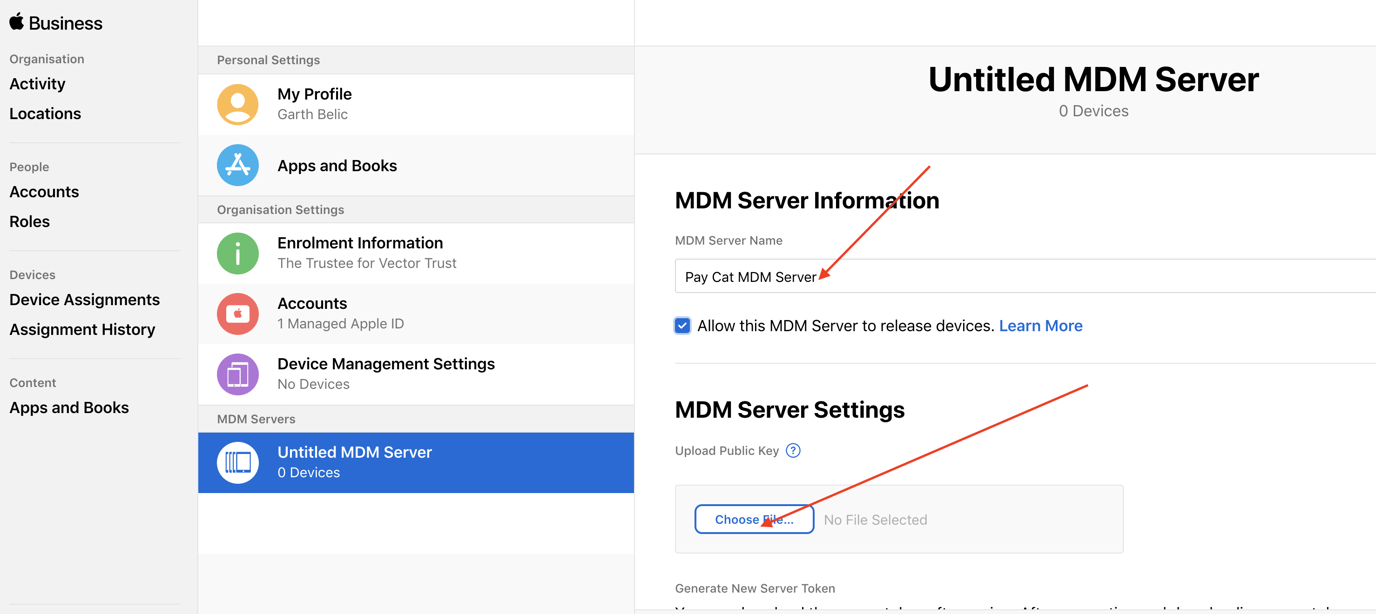The height and width of the screenshot is (614, 1376).
Task: Open Activity in the sidebar
Action: click(37, 84)
